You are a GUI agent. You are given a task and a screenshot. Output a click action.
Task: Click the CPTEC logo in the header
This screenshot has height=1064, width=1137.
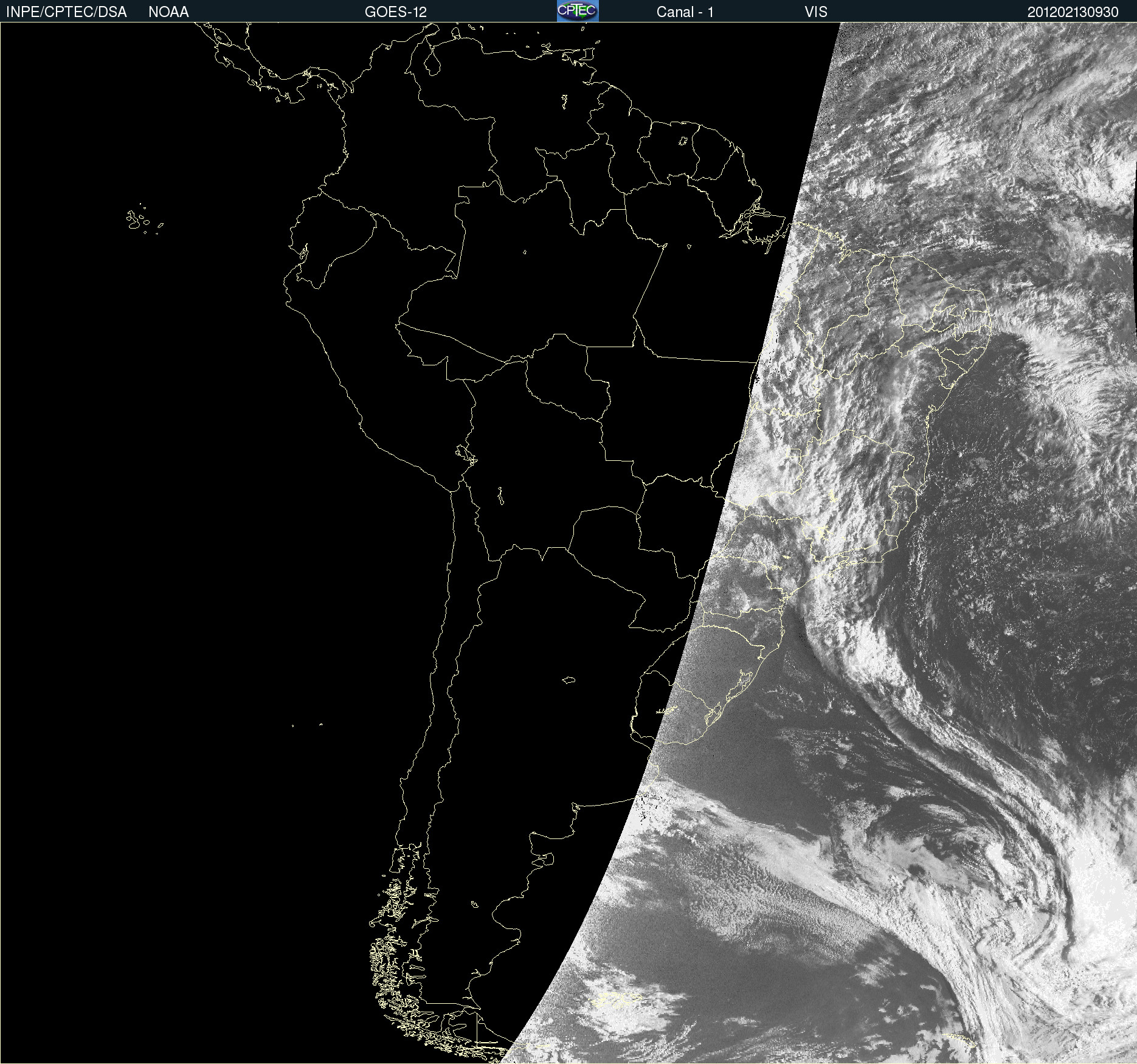[x=578, y=11]
